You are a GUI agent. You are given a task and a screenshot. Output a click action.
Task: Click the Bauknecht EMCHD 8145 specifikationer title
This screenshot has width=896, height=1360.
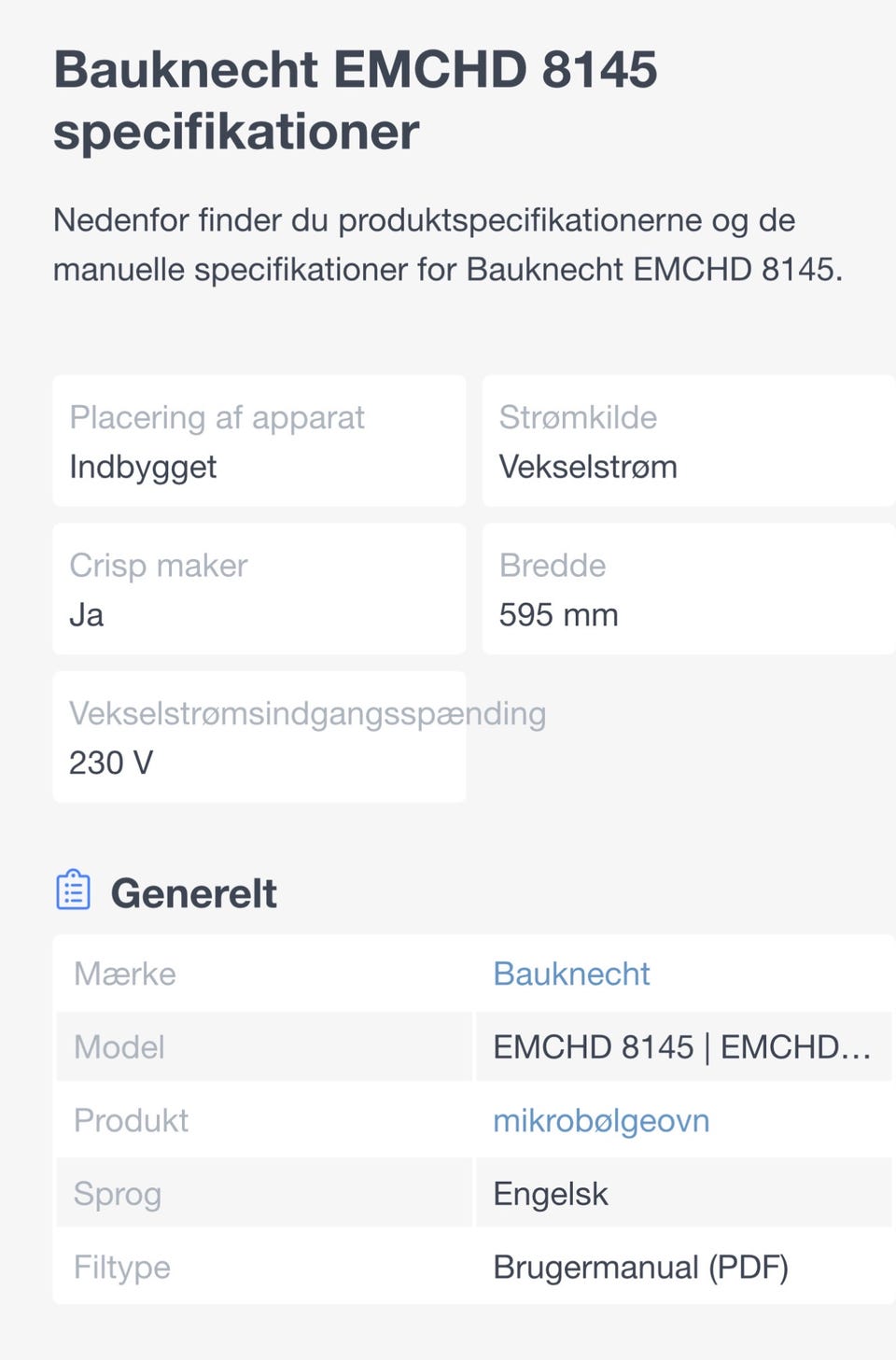pyautogui.click(x=356, y=100)
